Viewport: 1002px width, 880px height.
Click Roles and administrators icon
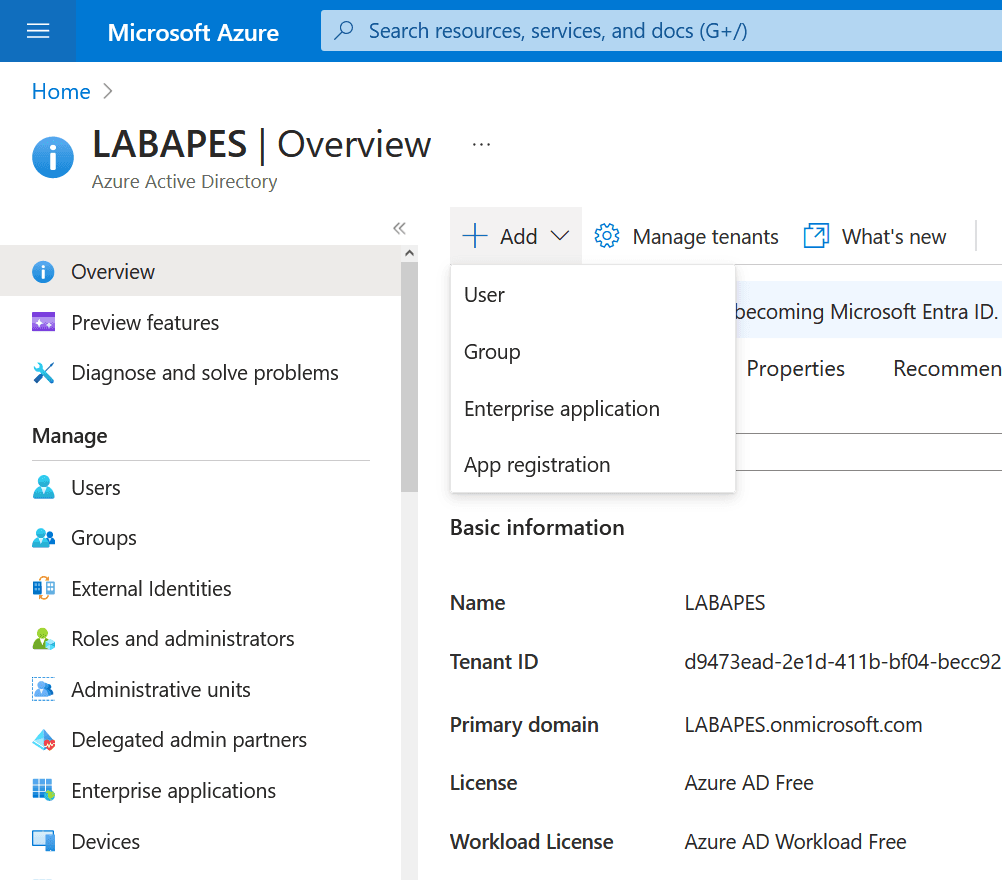click(x=44, y=639)
